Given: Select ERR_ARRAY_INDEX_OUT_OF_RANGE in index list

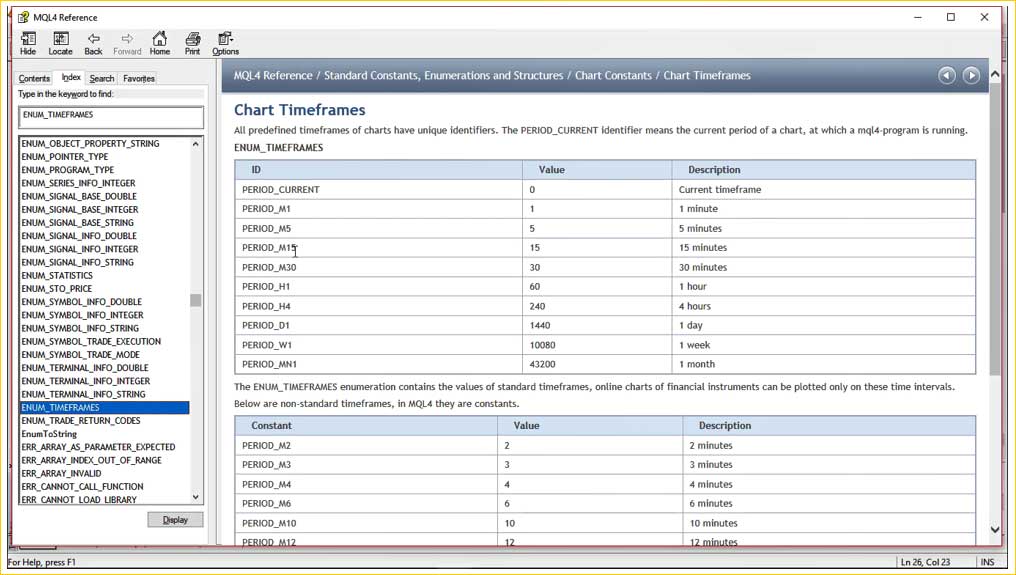Looking at the screenshot, I should pyautogui.click(x=91, y=460).
